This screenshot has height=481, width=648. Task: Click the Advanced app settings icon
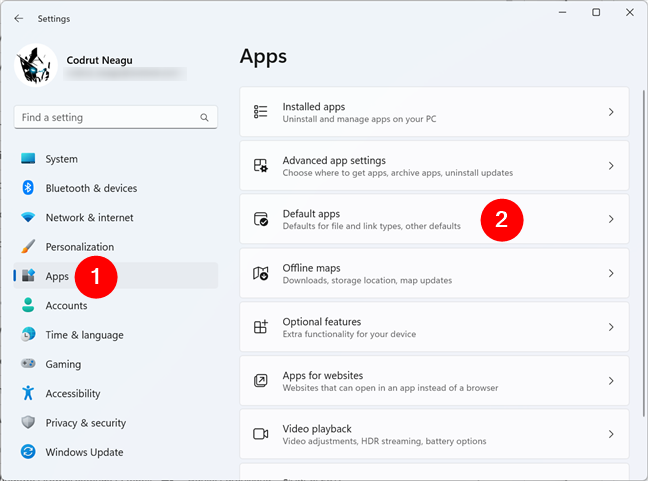pos(260,166)
